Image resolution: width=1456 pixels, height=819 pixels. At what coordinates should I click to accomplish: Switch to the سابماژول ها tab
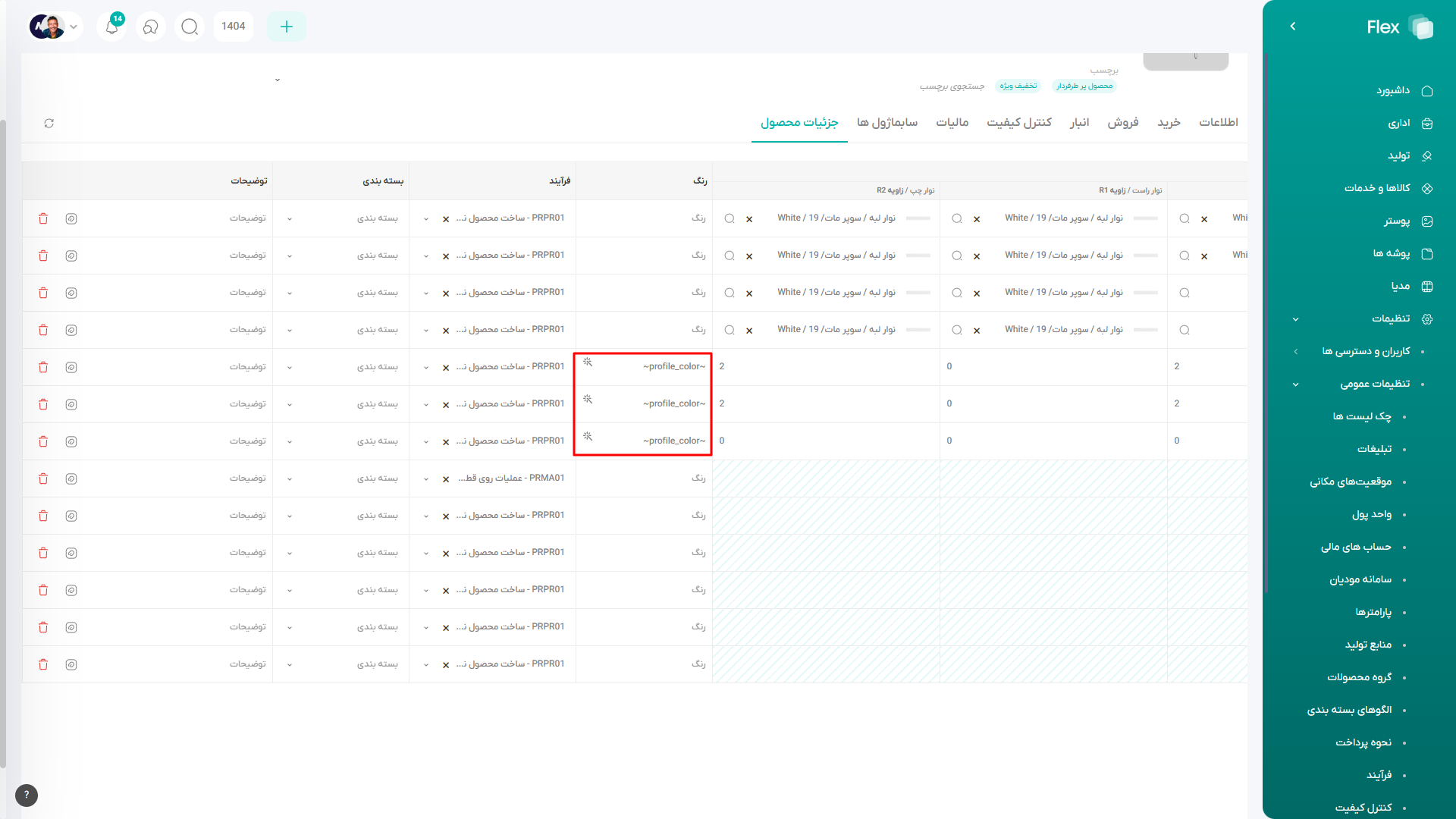pyautogui.click(x=886, y=122)
